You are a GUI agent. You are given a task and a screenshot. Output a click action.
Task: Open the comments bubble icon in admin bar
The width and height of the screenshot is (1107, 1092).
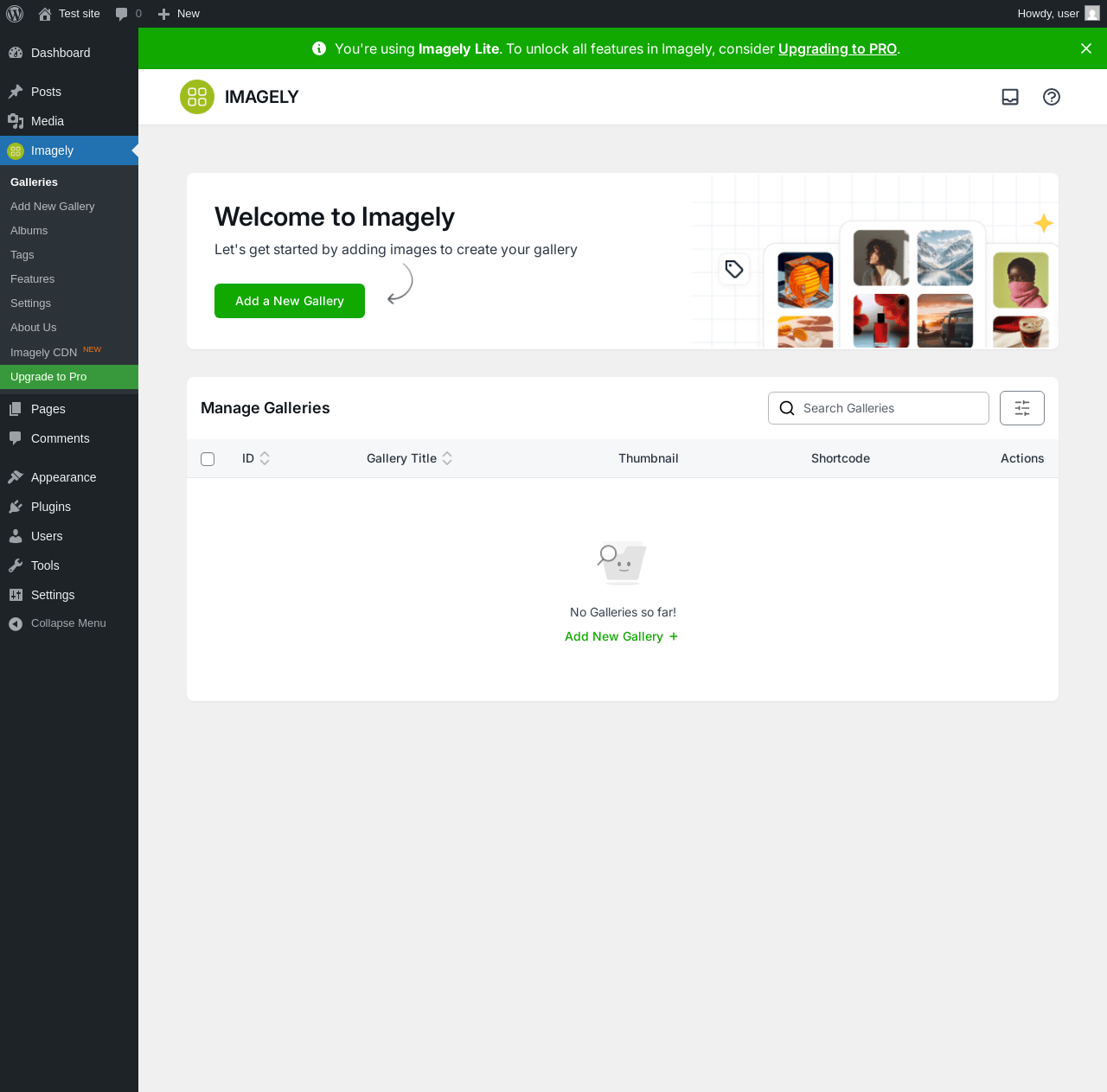tap(122, 14)
